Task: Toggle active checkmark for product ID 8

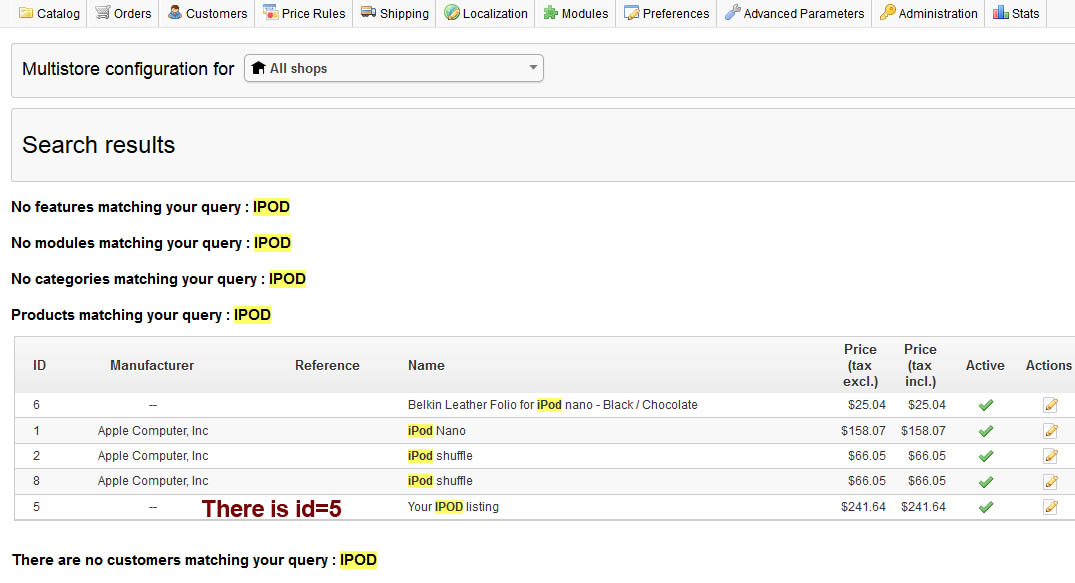Action: point(986,481)
